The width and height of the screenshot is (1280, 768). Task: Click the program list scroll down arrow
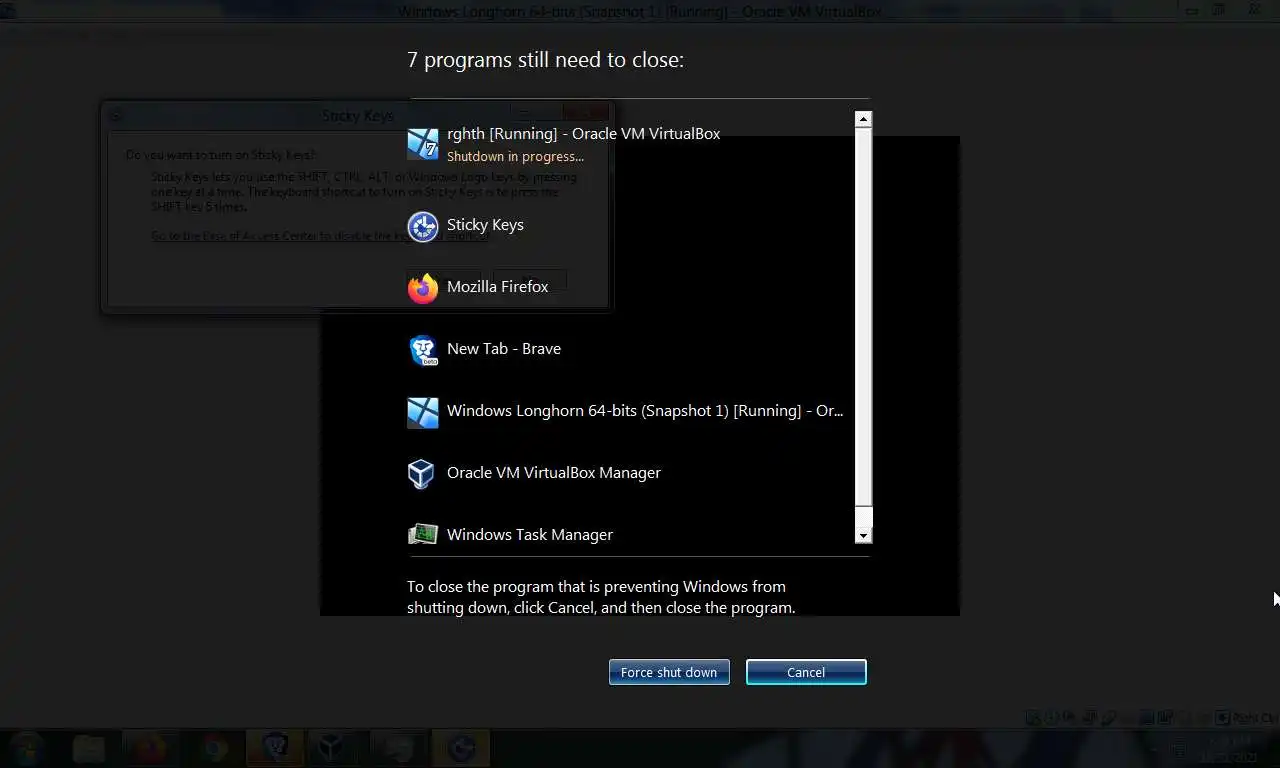tap(864, 536)
